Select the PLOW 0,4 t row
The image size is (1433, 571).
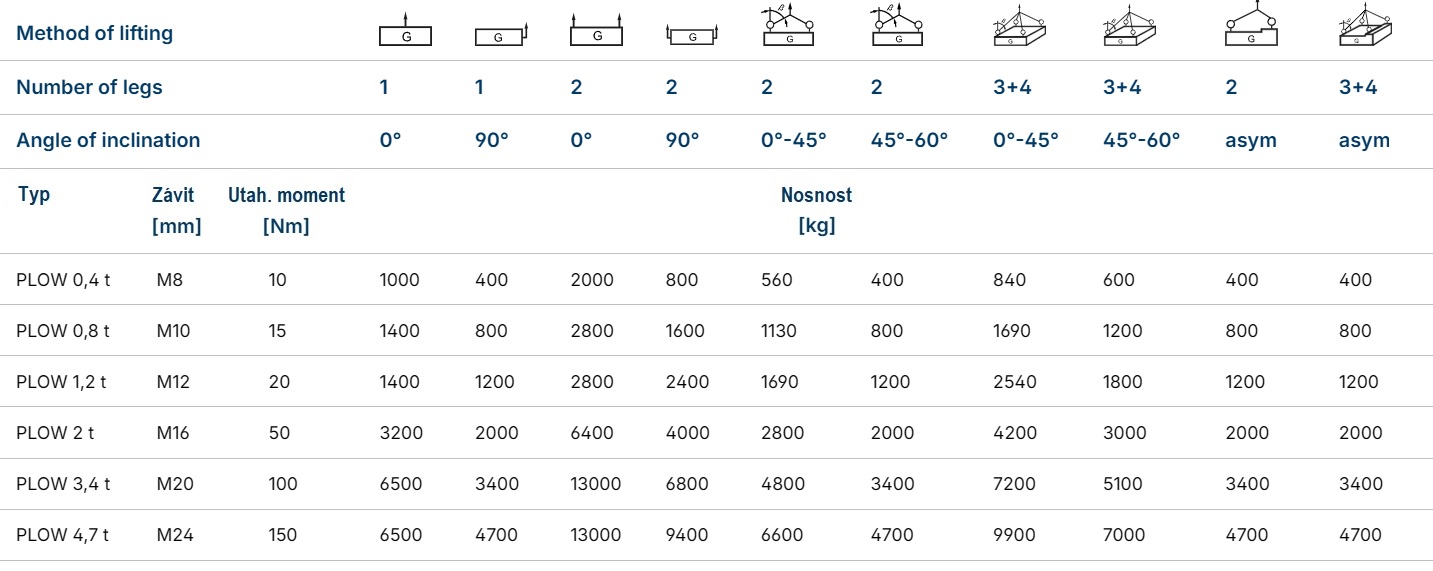(716, 280)
